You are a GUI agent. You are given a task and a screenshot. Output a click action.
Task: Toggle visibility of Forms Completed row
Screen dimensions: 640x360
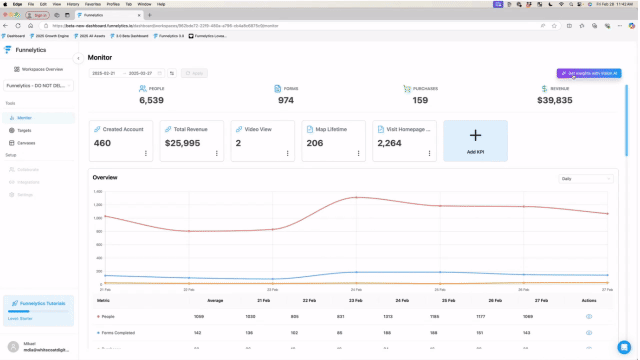tap(589, 333)
